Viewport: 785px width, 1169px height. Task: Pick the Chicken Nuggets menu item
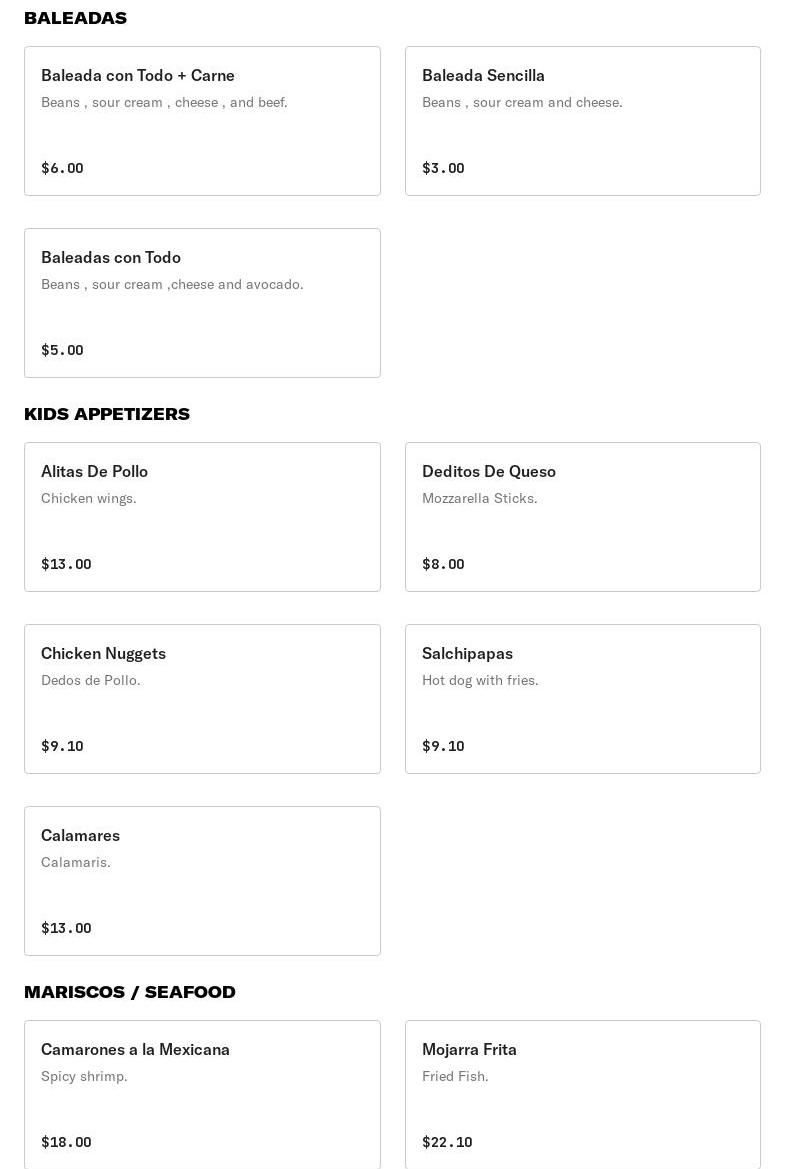tap(202, 699)
